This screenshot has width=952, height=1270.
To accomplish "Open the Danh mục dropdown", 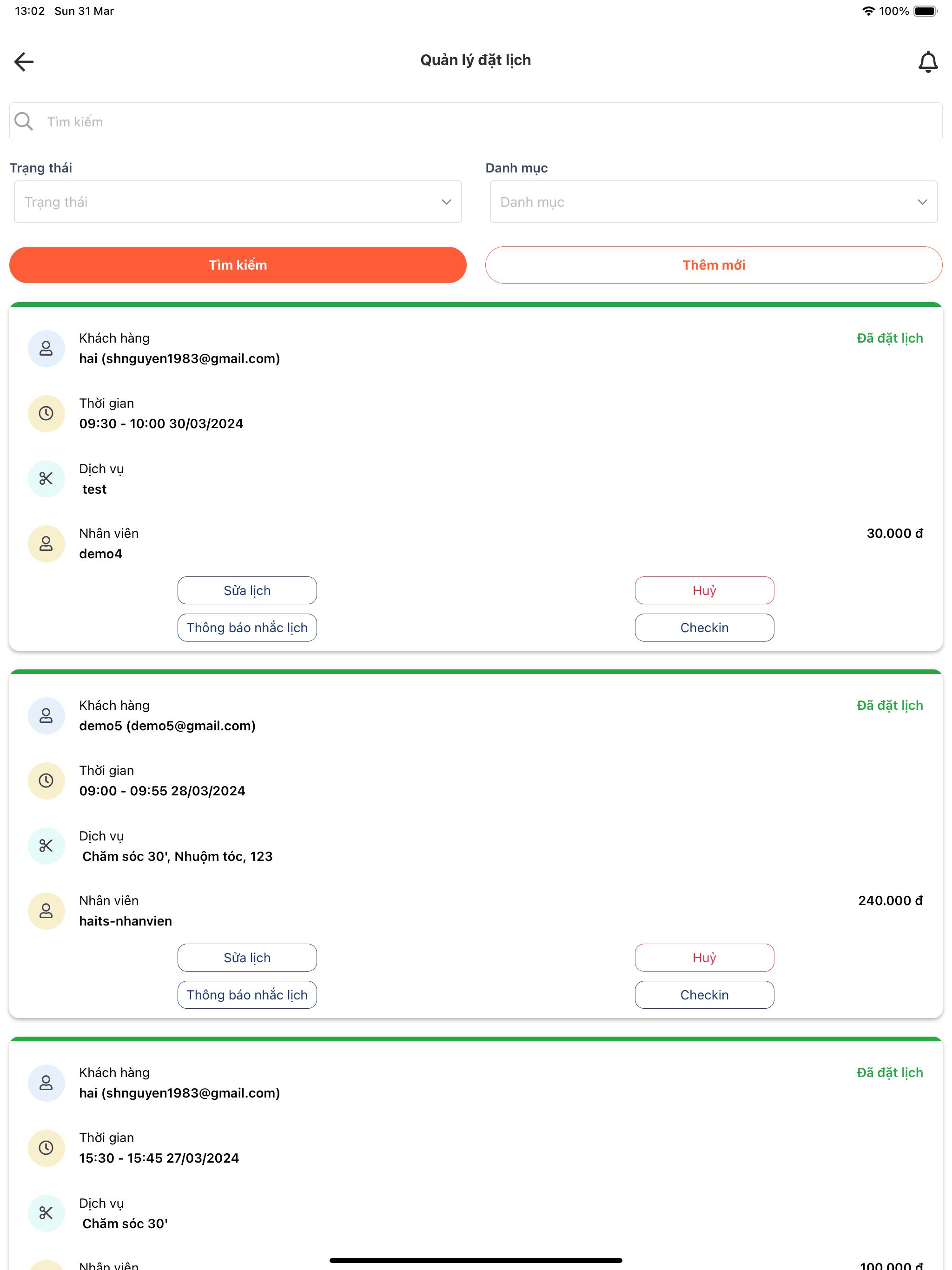I will [x=714, y=202].
